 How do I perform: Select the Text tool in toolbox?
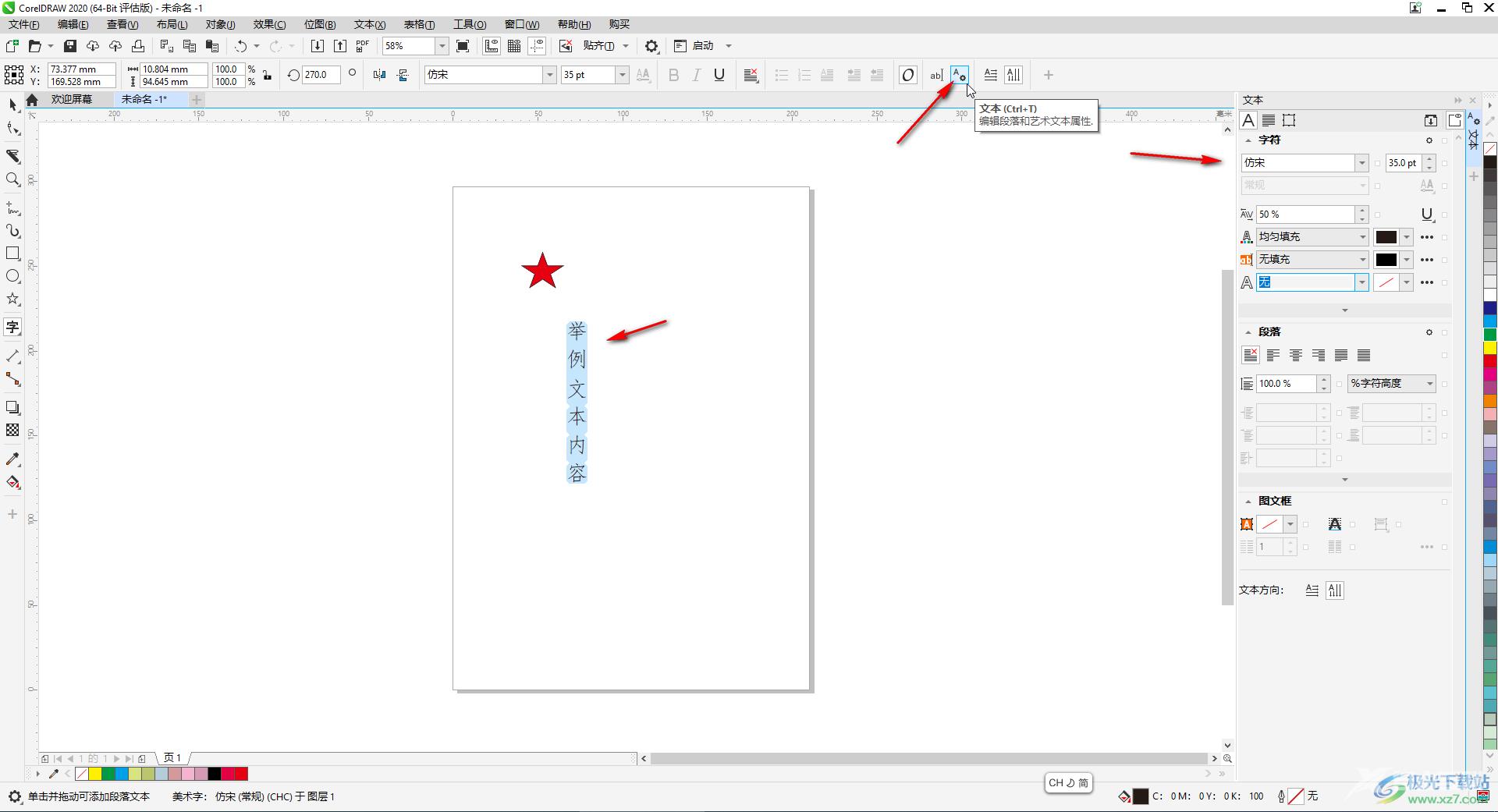[x=12, y=327]
